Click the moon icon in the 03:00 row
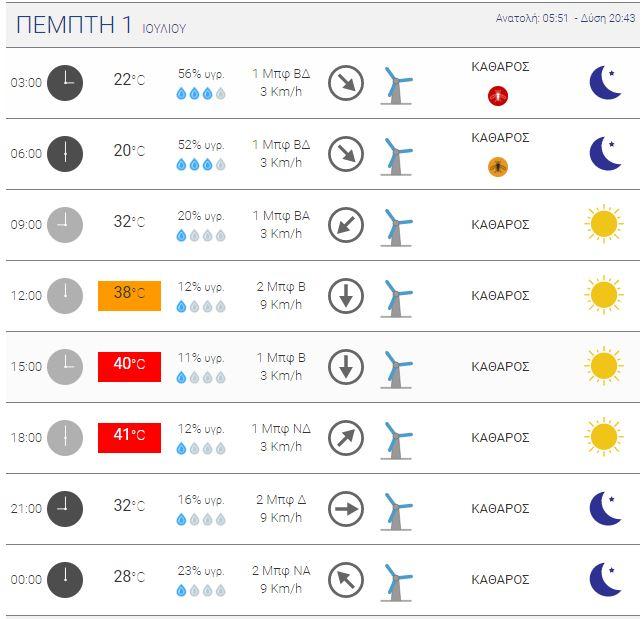Viewport: 644px width, 619px height. [605, 83]
